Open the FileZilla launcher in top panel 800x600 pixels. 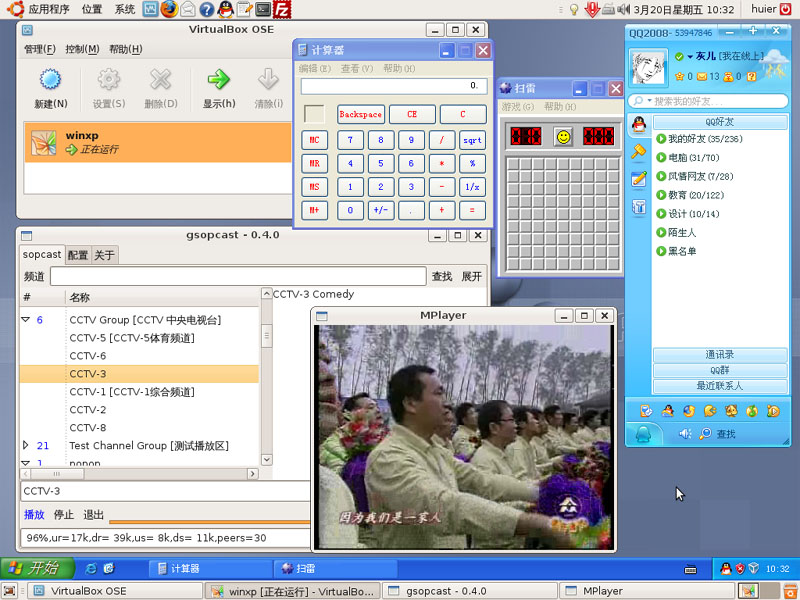pos(282,9)
